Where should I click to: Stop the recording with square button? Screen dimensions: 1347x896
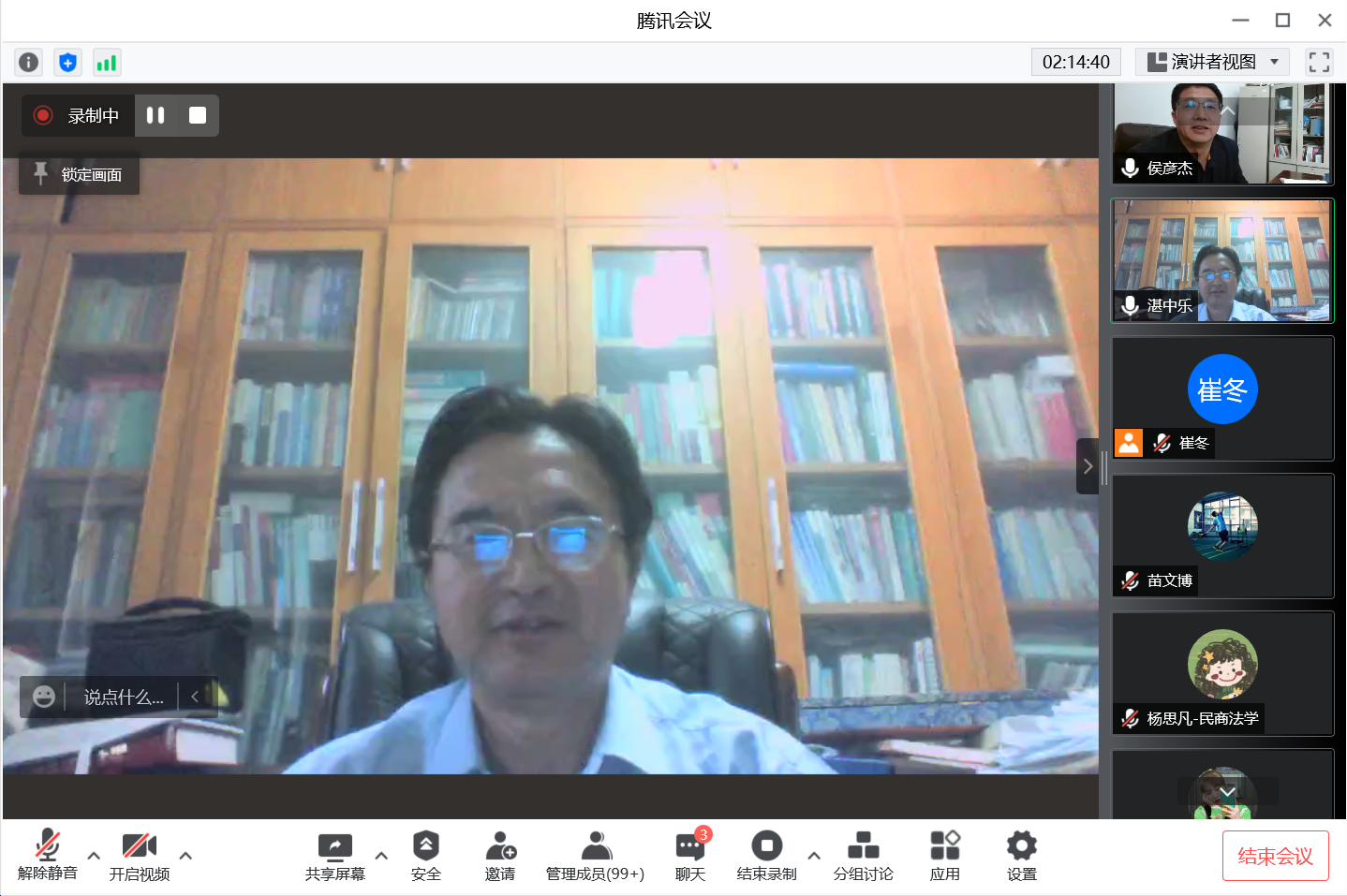(x=198, y=115)
